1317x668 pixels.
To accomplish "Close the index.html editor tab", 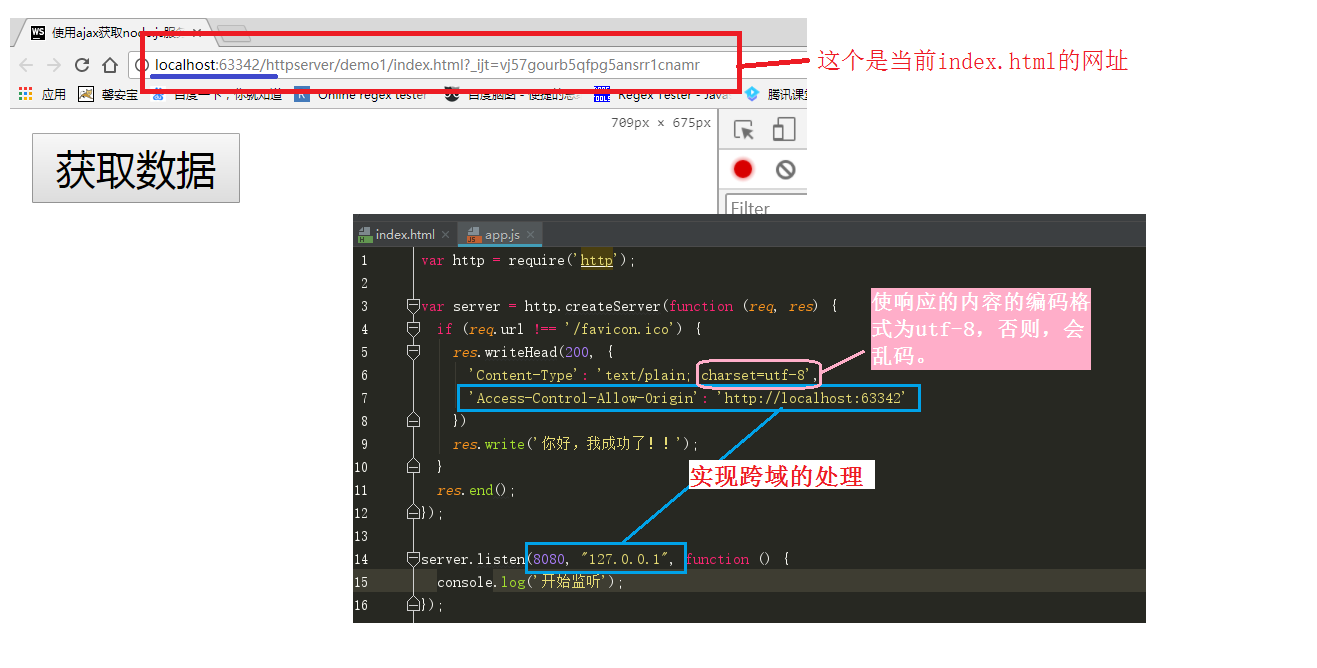I will (x=446, y=235).
